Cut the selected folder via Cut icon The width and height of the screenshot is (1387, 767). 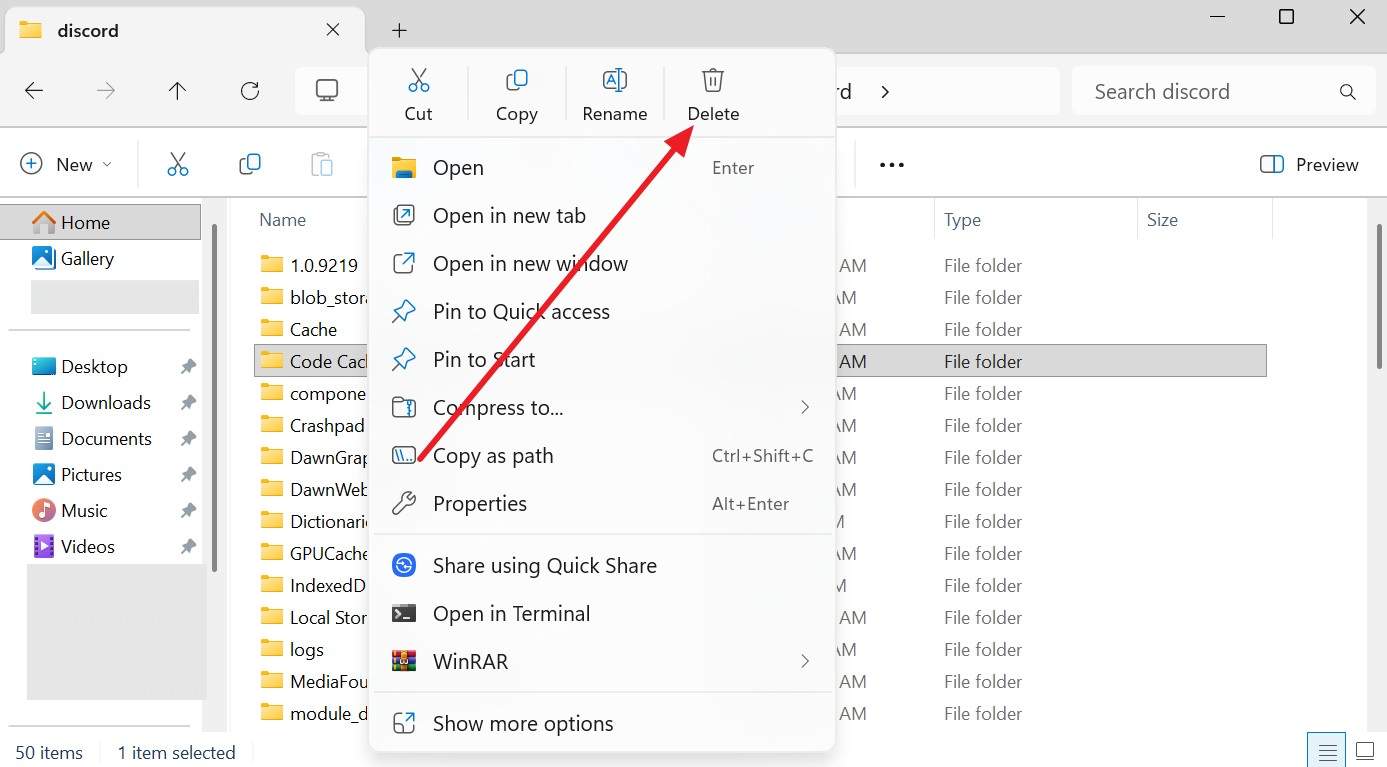click(418, 93)
